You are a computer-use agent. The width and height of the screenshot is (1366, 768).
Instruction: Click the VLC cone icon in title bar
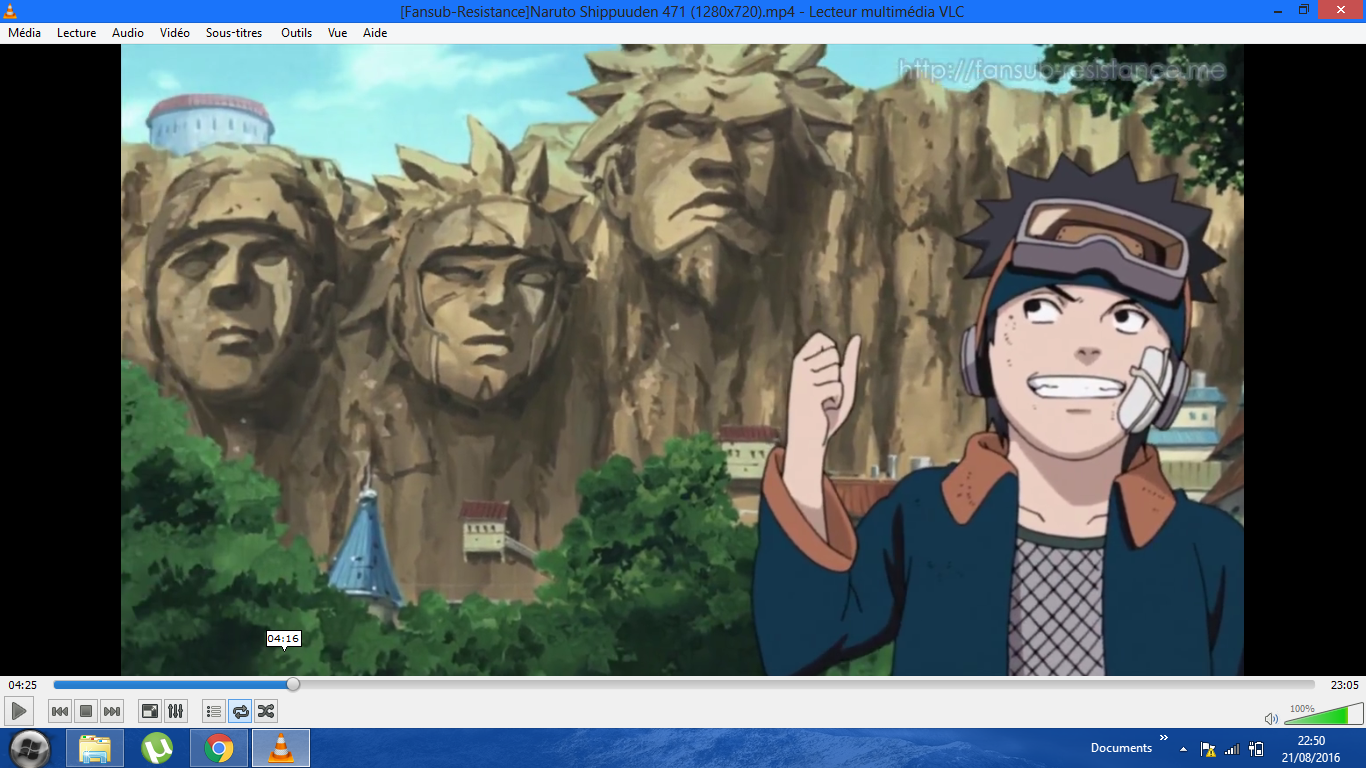click(11, 11)
